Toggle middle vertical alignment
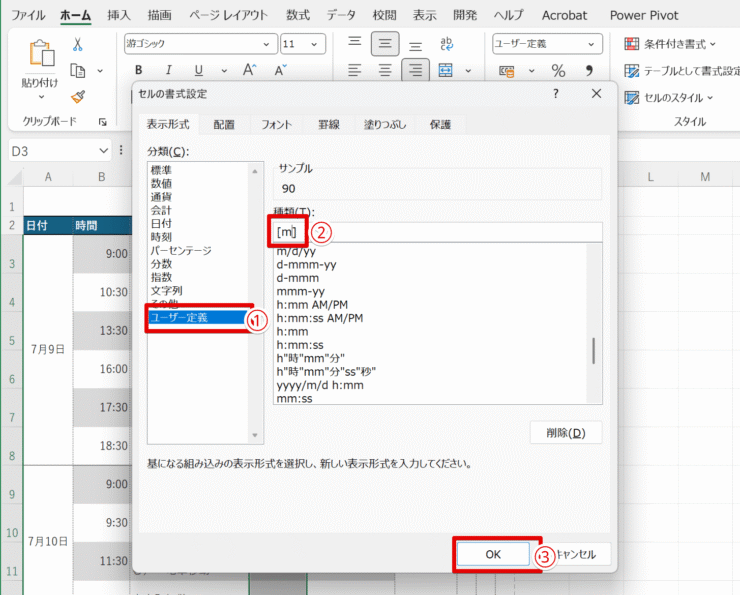 coord(385,44)
